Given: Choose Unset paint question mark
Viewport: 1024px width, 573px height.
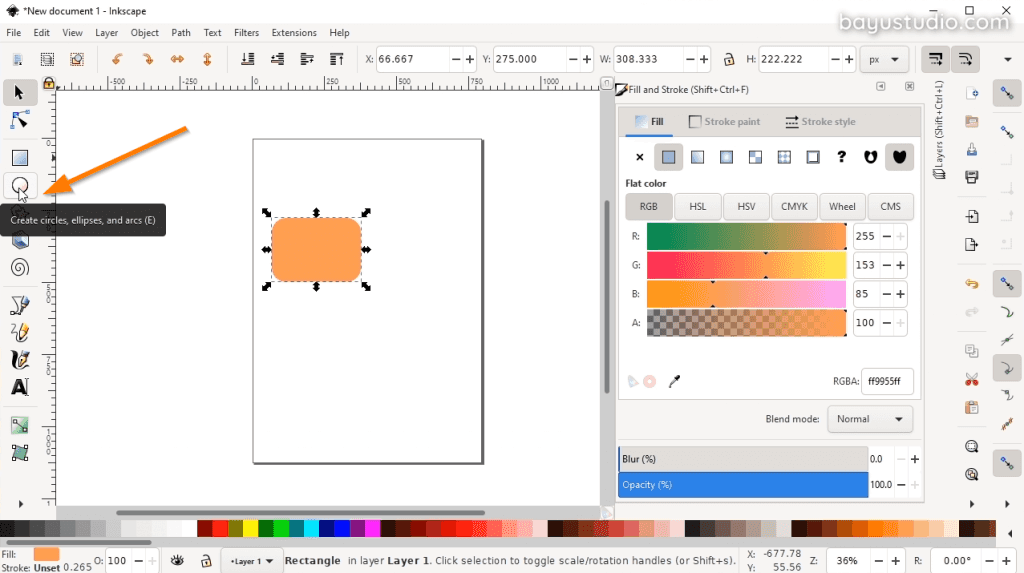Looking at the screenshot, I should [841, 157].
